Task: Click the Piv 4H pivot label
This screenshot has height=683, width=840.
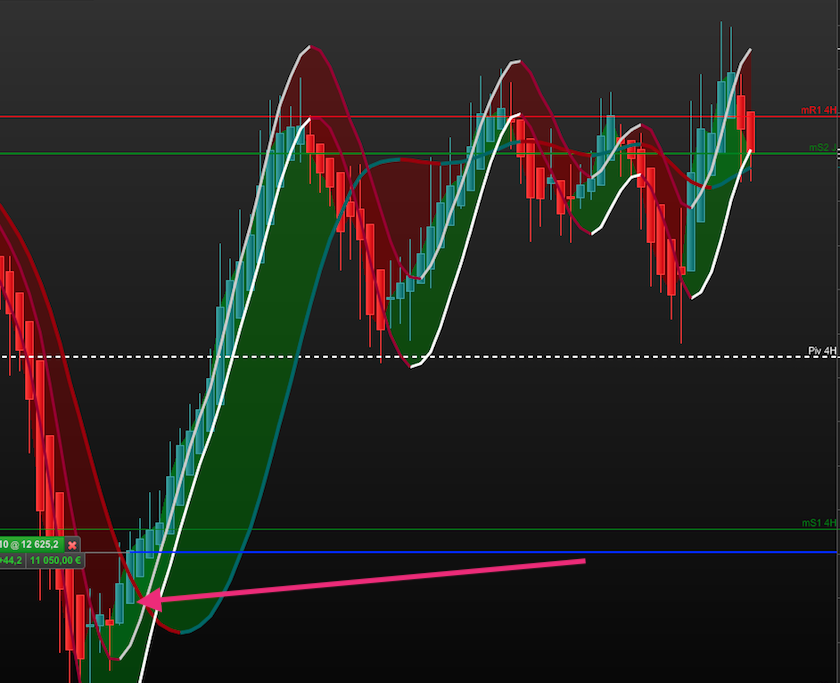Action: [x=822, y=350]
